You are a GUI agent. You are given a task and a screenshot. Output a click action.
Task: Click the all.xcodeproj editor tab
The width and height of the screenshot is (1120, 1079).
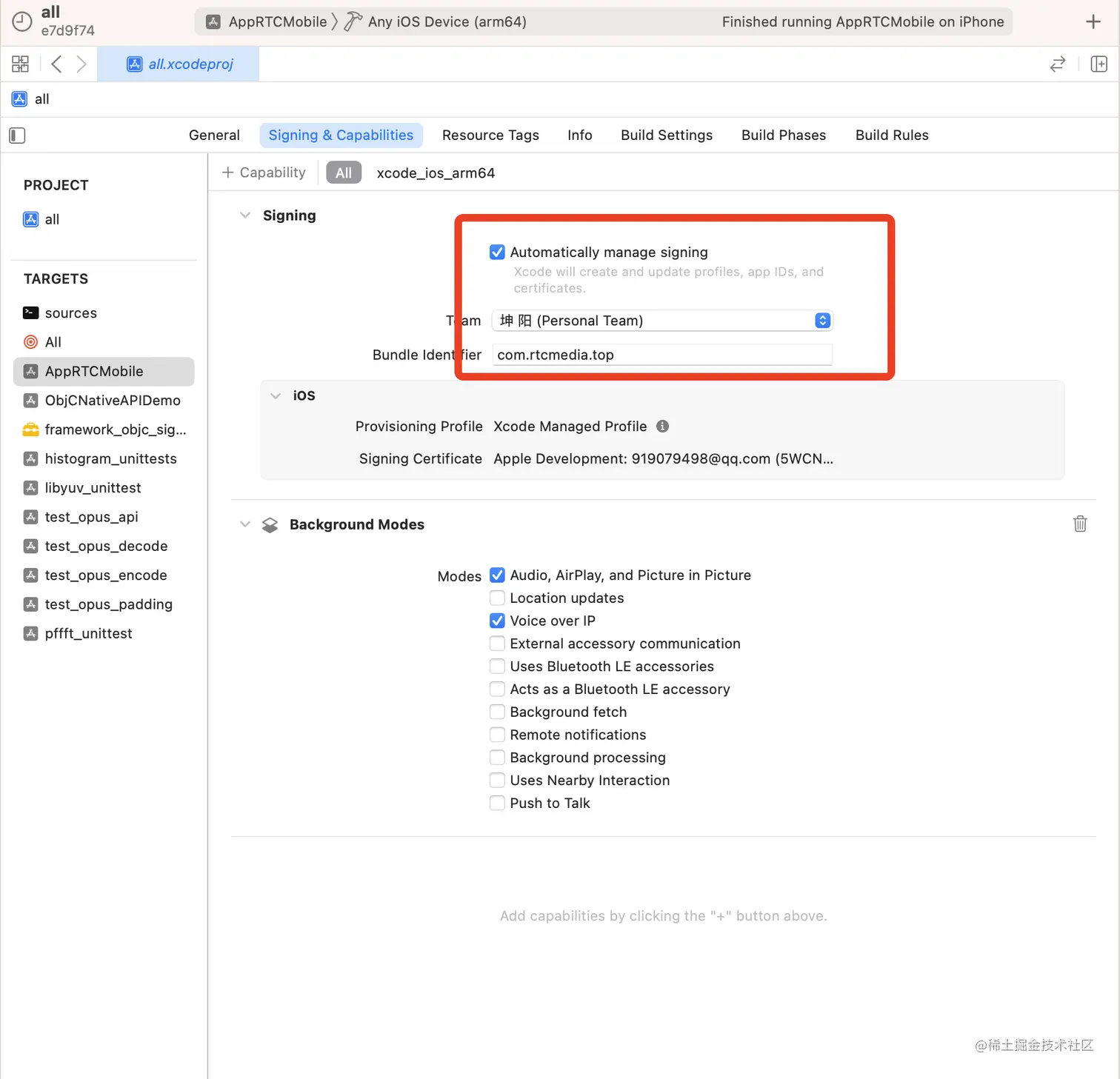179,64
